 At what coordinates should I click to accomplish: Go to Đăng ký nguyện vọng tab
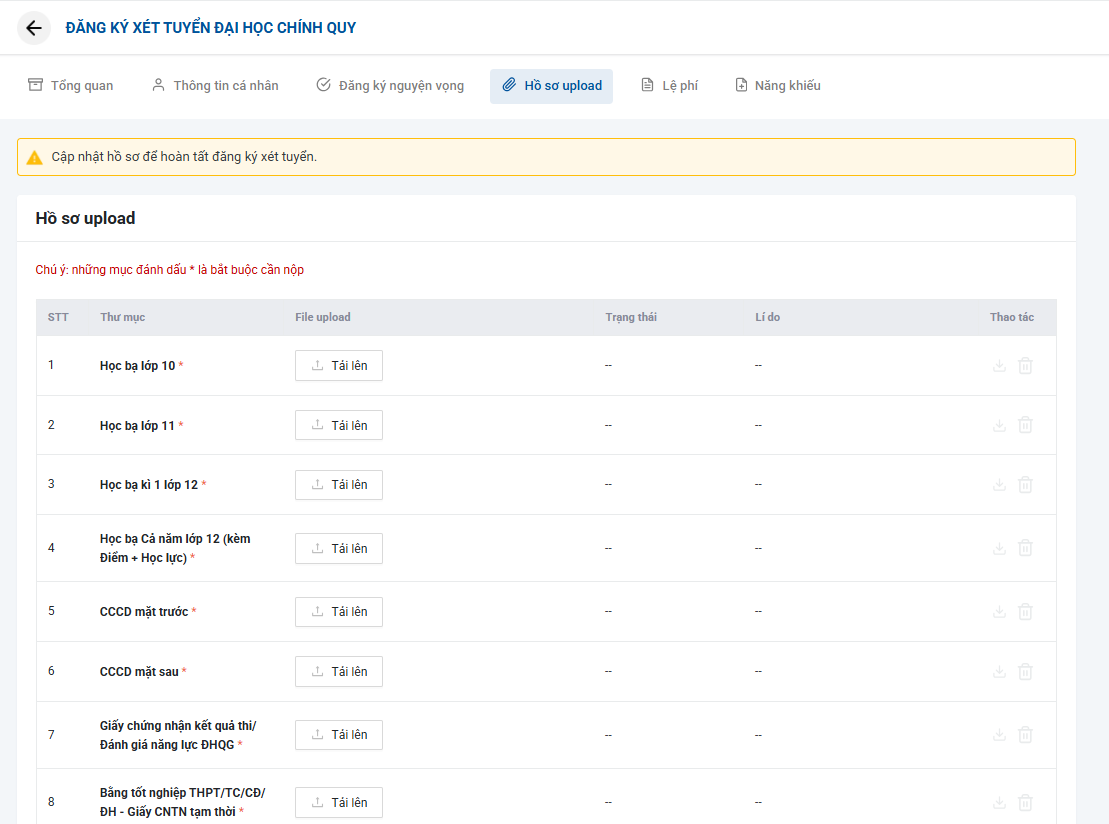coord(390,86)
